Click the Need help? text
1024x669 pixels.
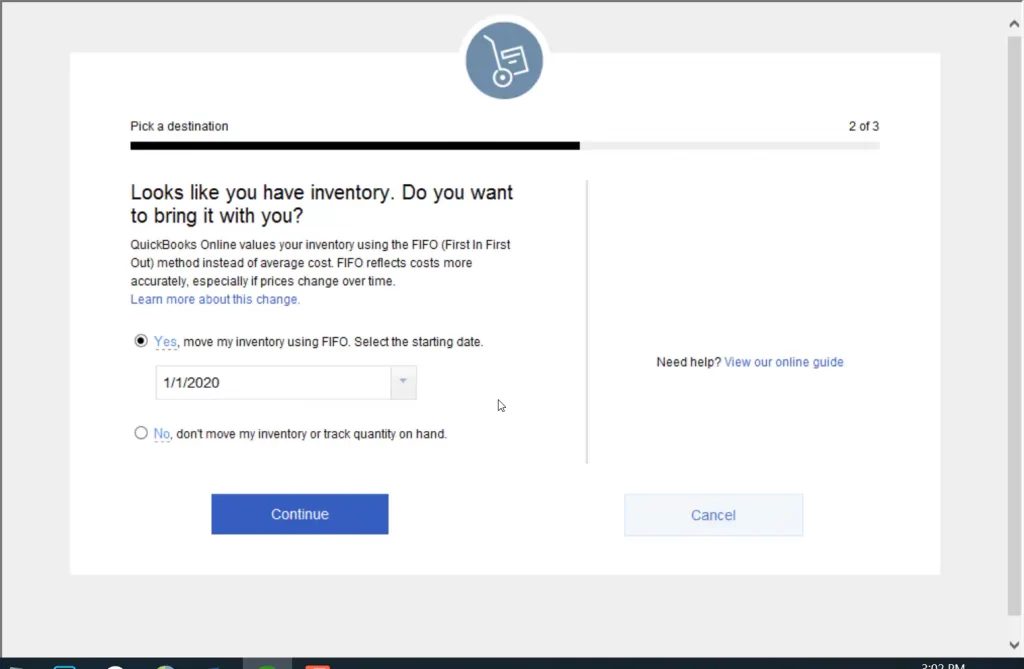pos(688,362)
